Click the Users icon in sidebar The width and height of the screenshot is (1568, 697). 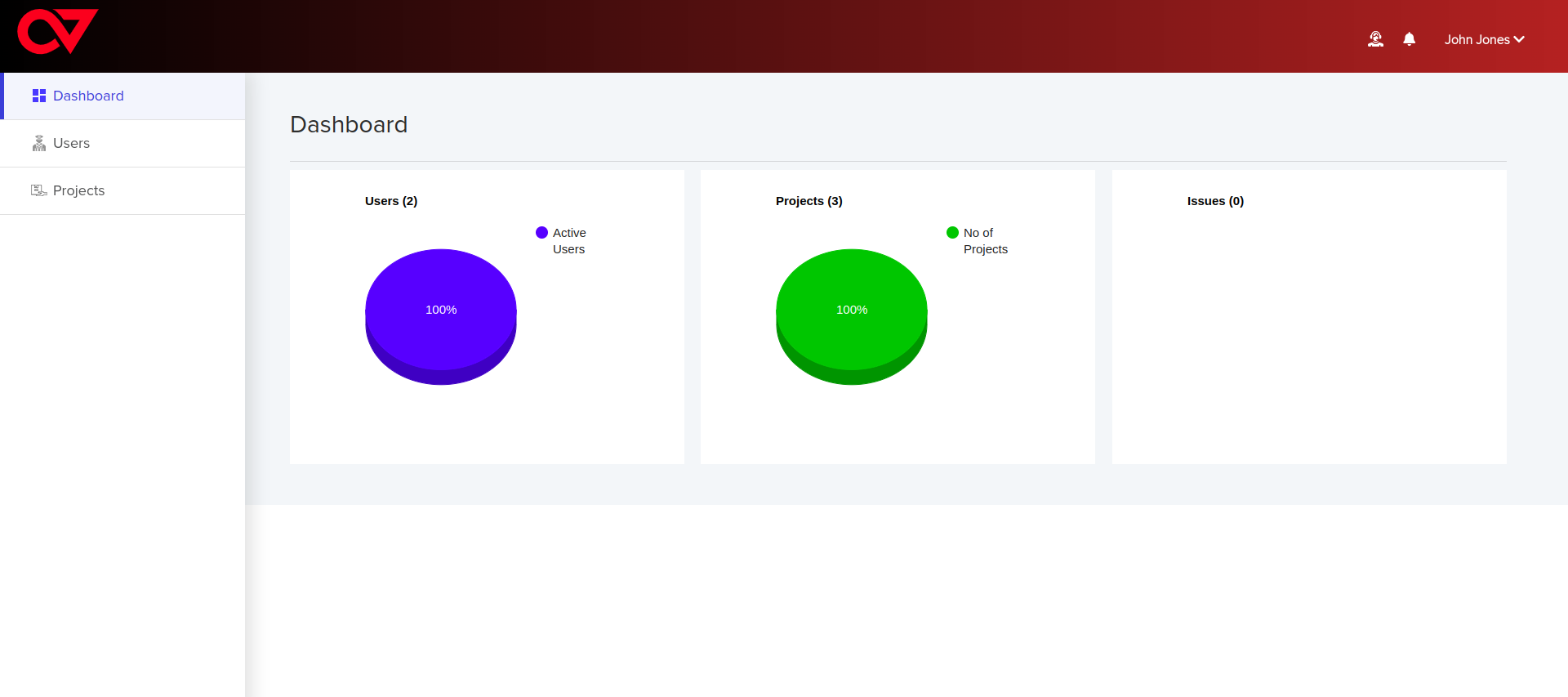pos(39,143)
